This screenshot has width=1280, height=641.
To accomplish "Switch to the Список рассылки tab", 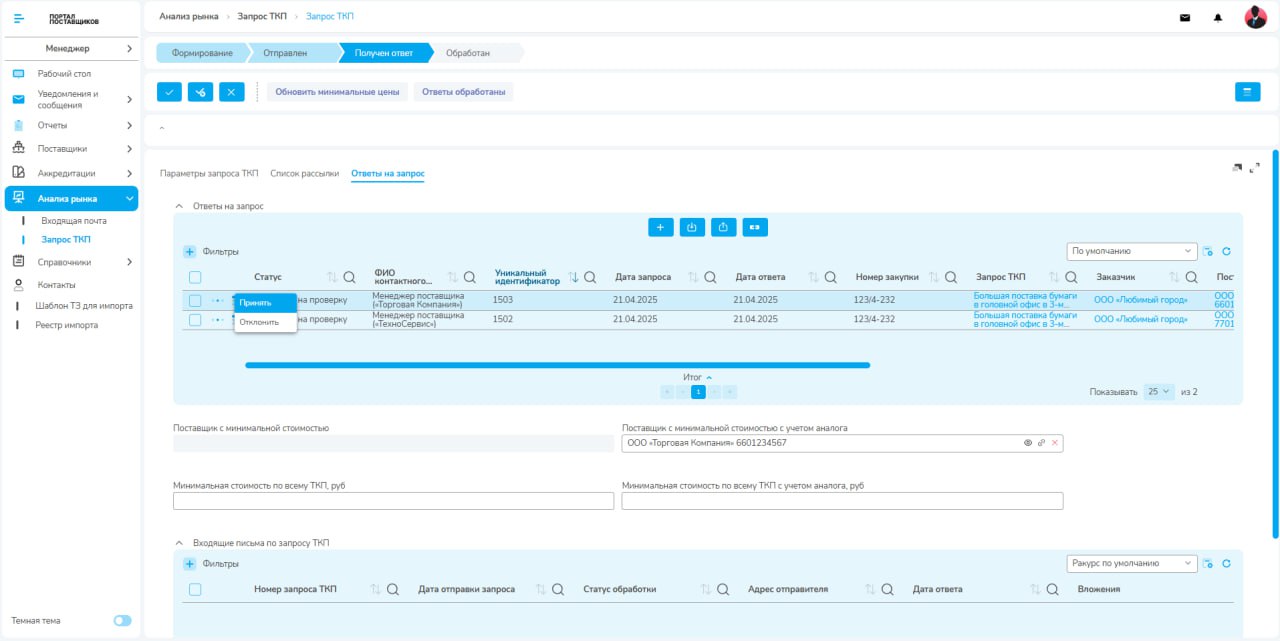I will coord(305,174).
